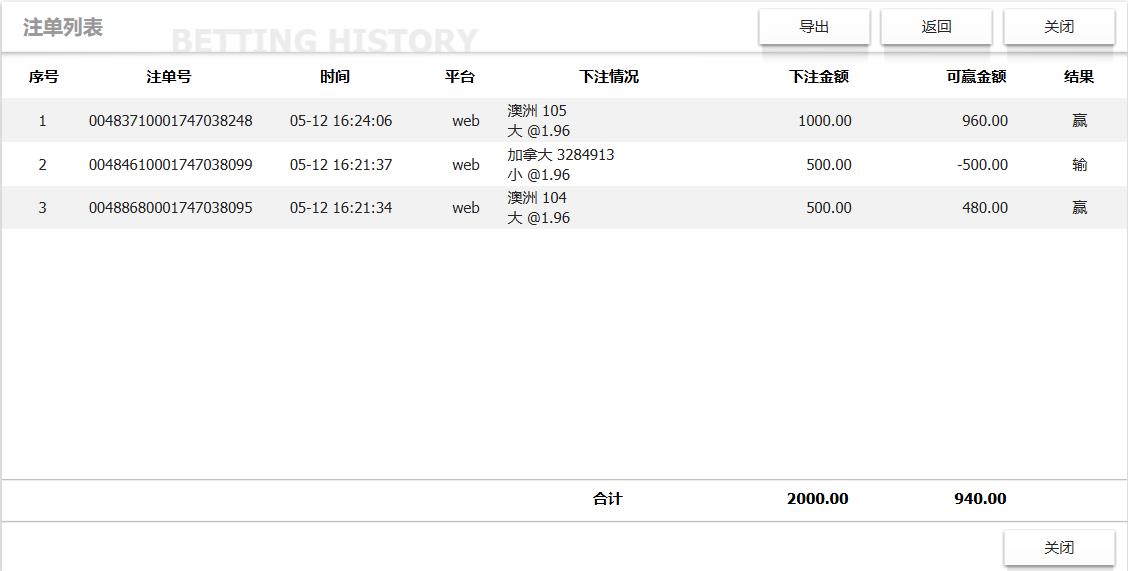Click the 澳洲 105 bet details

(x=537, y=111)
